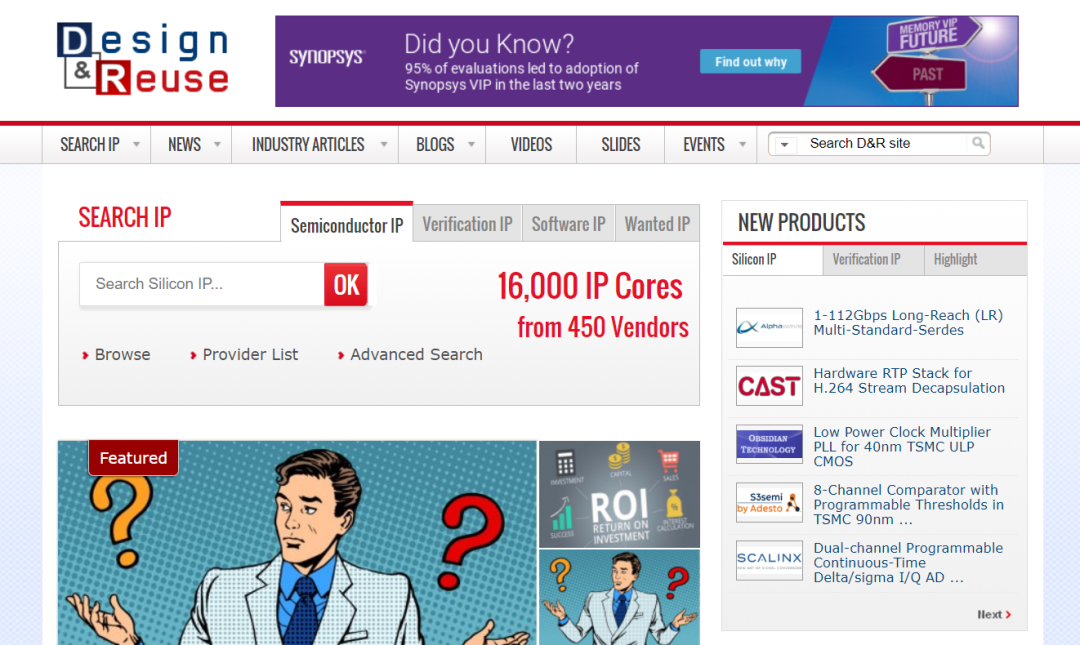
Task: Open Low Power Clock Multiplier PLL link
Action: 902,447
